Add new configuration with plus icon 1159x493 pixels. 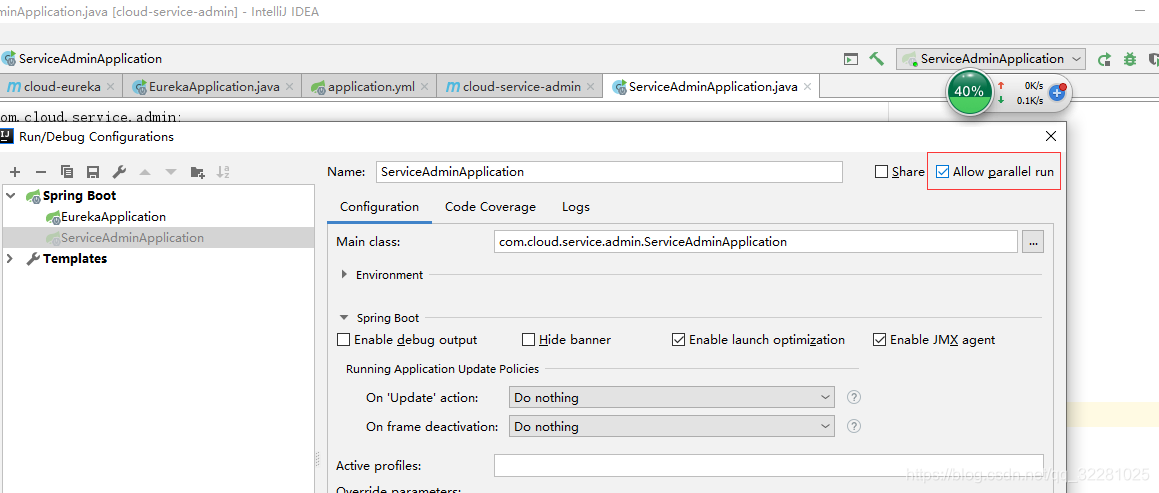[15, 172]
